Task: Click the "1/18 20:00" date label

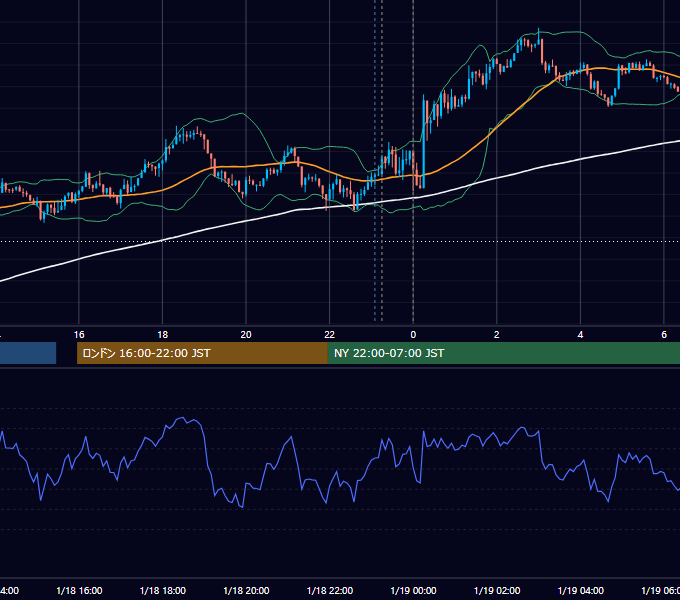Action: click(x=246, y=590)
